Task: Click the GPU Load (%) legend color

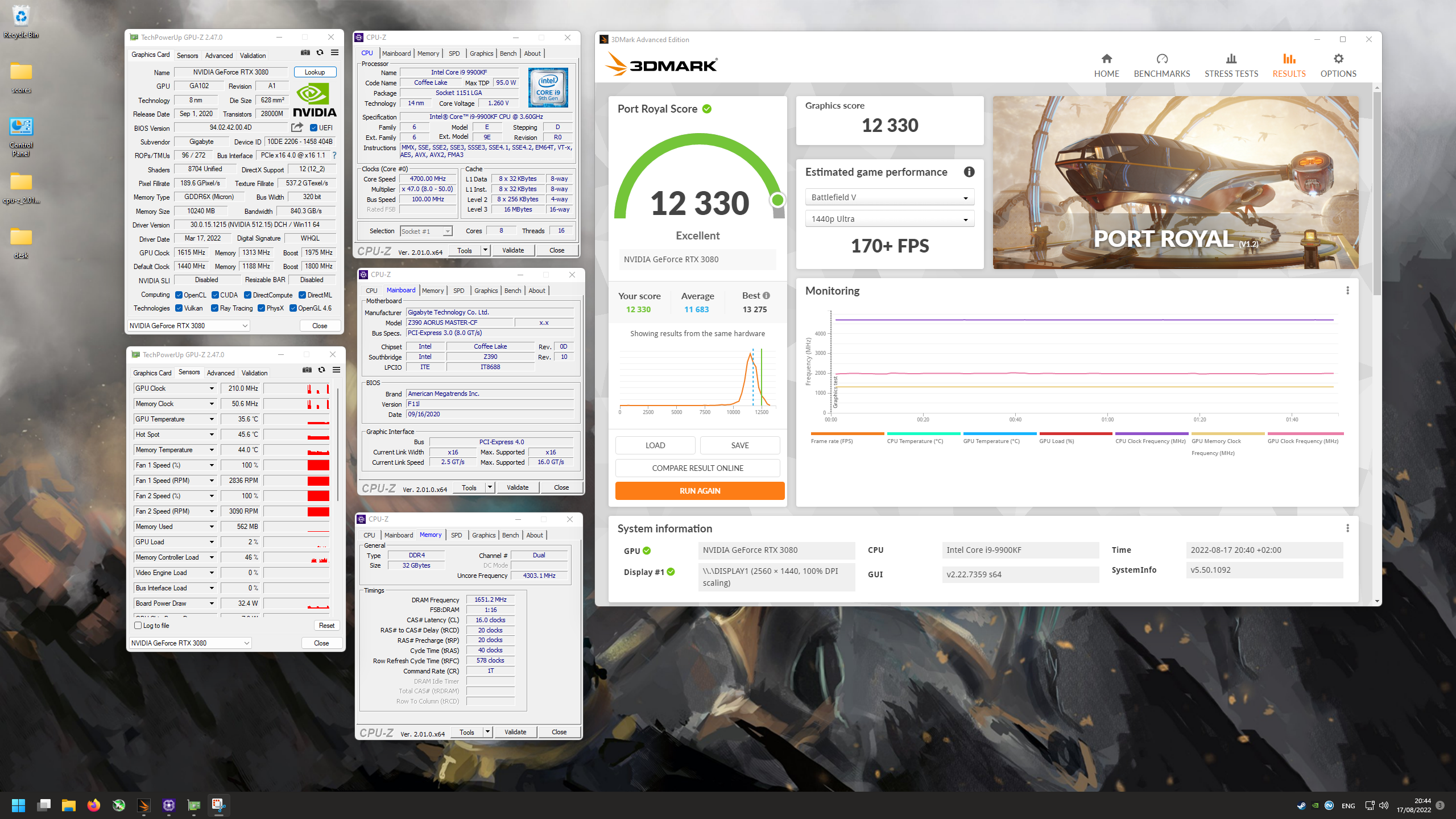Action: point(1076,433)
